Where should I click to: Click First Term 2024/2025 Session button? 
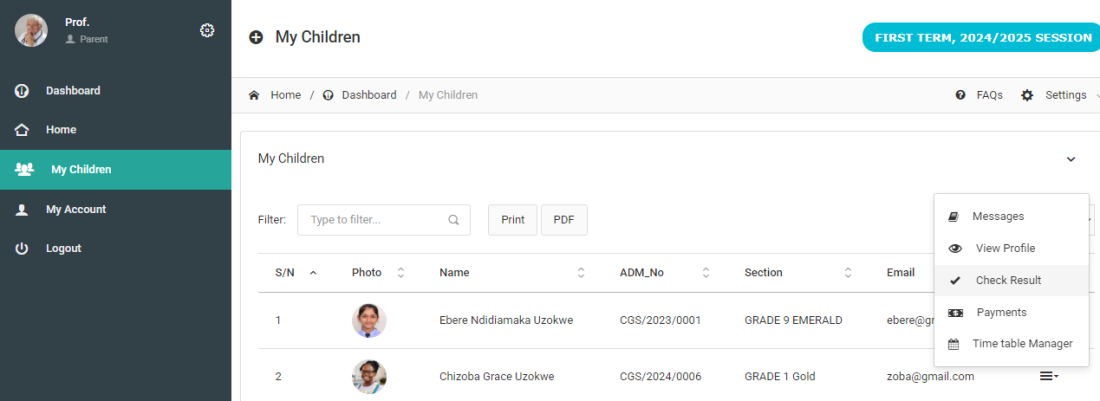[x=982, y=37]
